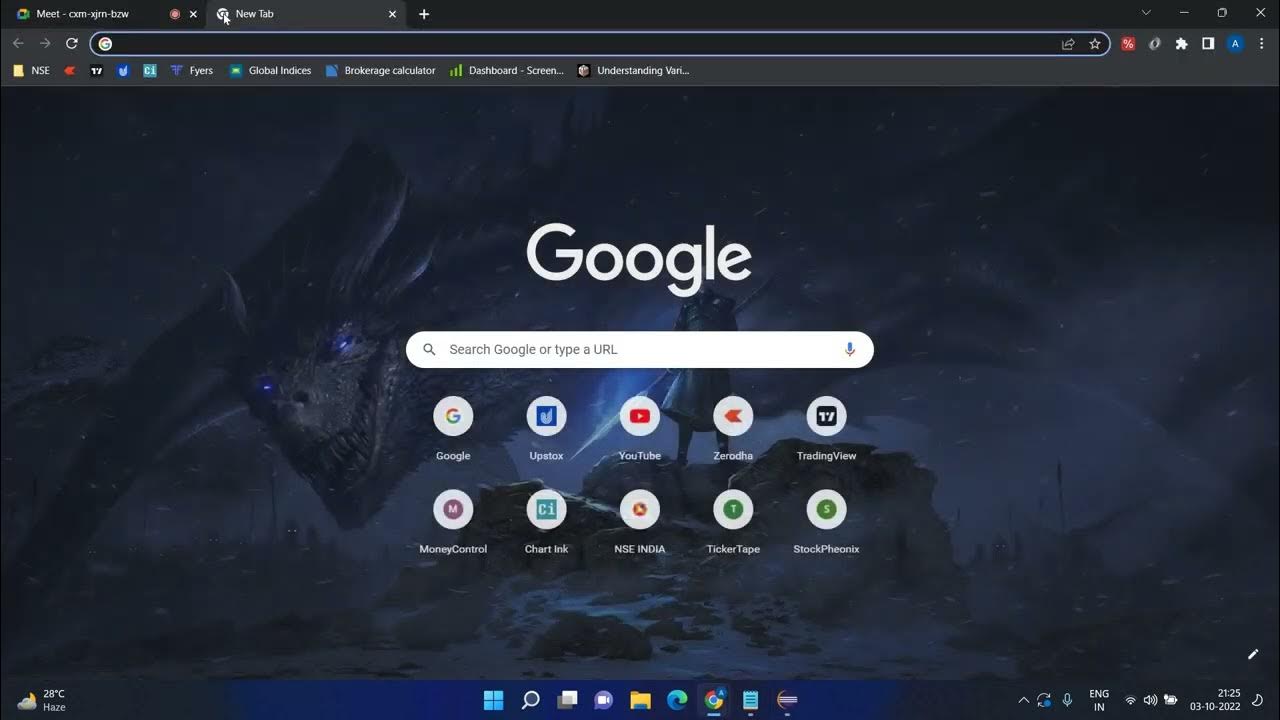Open the StockPheonix shortcut tile
The image size is (1280, 720).
pyautogui.click(x=826, y=521)
